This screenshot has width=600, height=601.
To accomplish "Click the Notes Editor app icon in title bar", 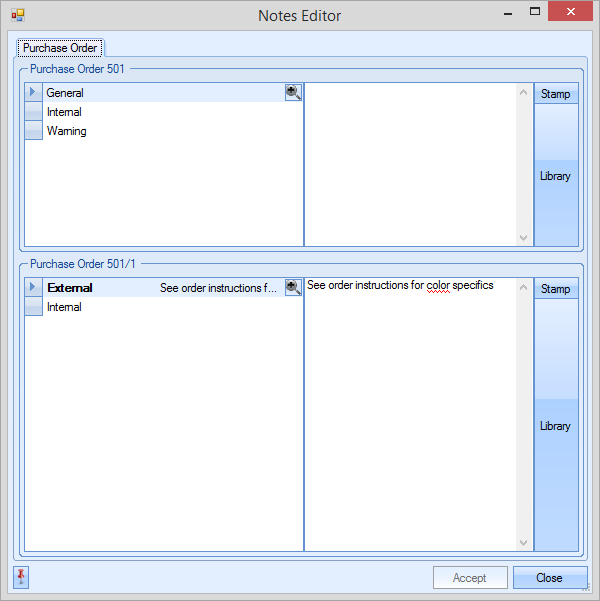I will point(18,15).
